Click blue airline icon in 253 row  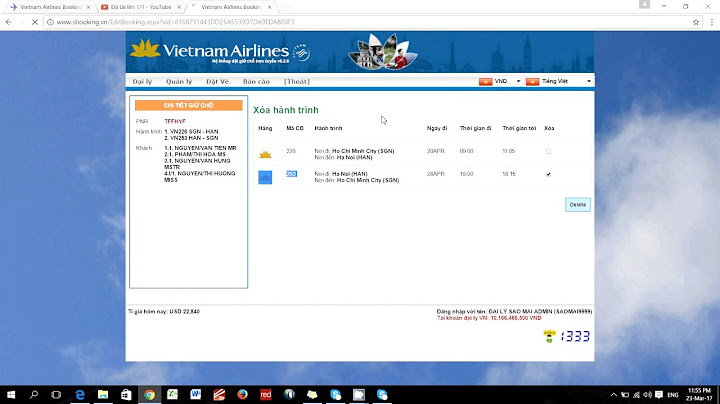point(265,177)
